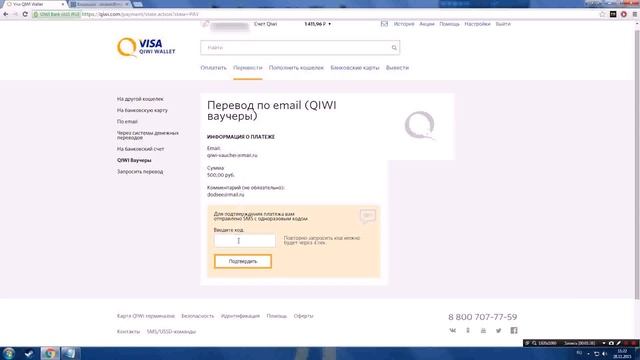Show hidden system tray icons
The image size is (640, 360).
pos(588,353)
